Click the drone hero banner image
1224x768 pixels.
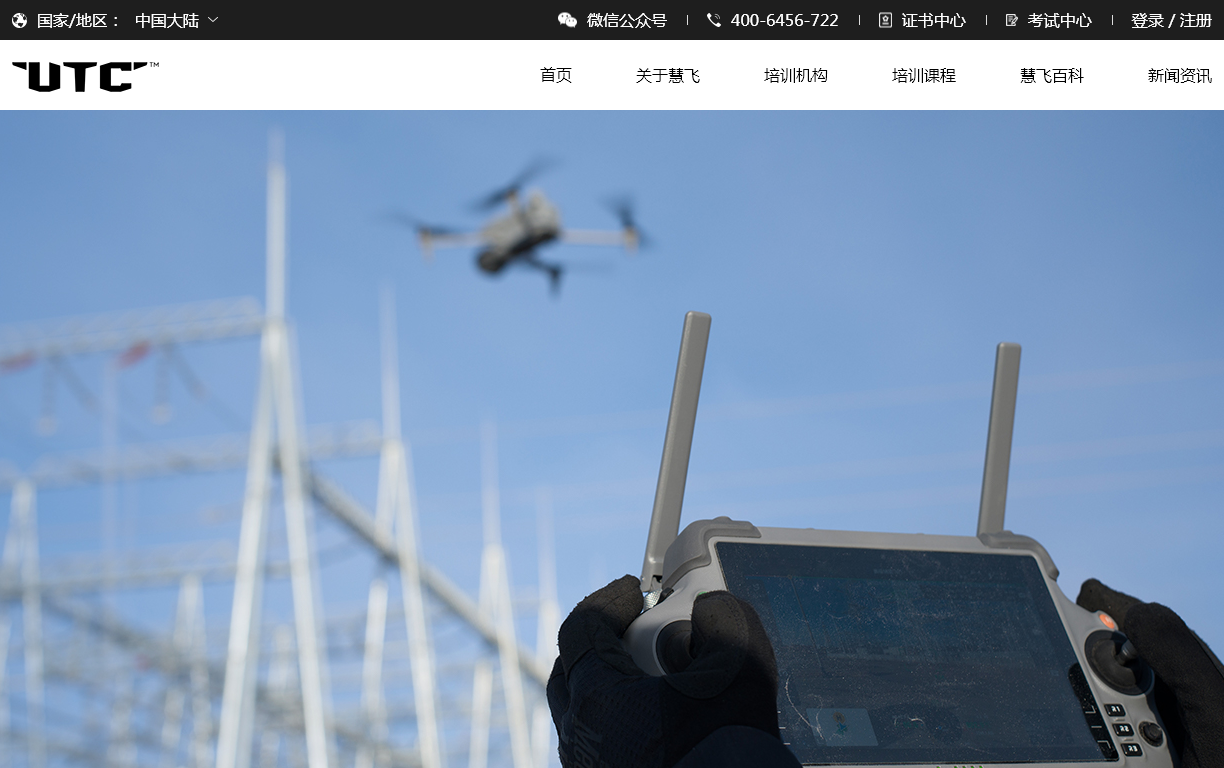click(612, 438)
